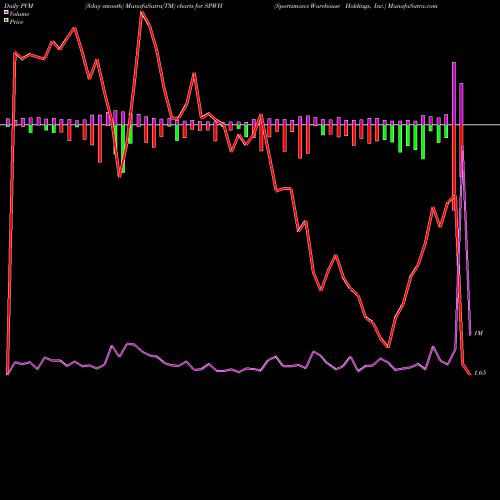Click the '1.65' price axis label
The image size is (500, 500).
480,373
